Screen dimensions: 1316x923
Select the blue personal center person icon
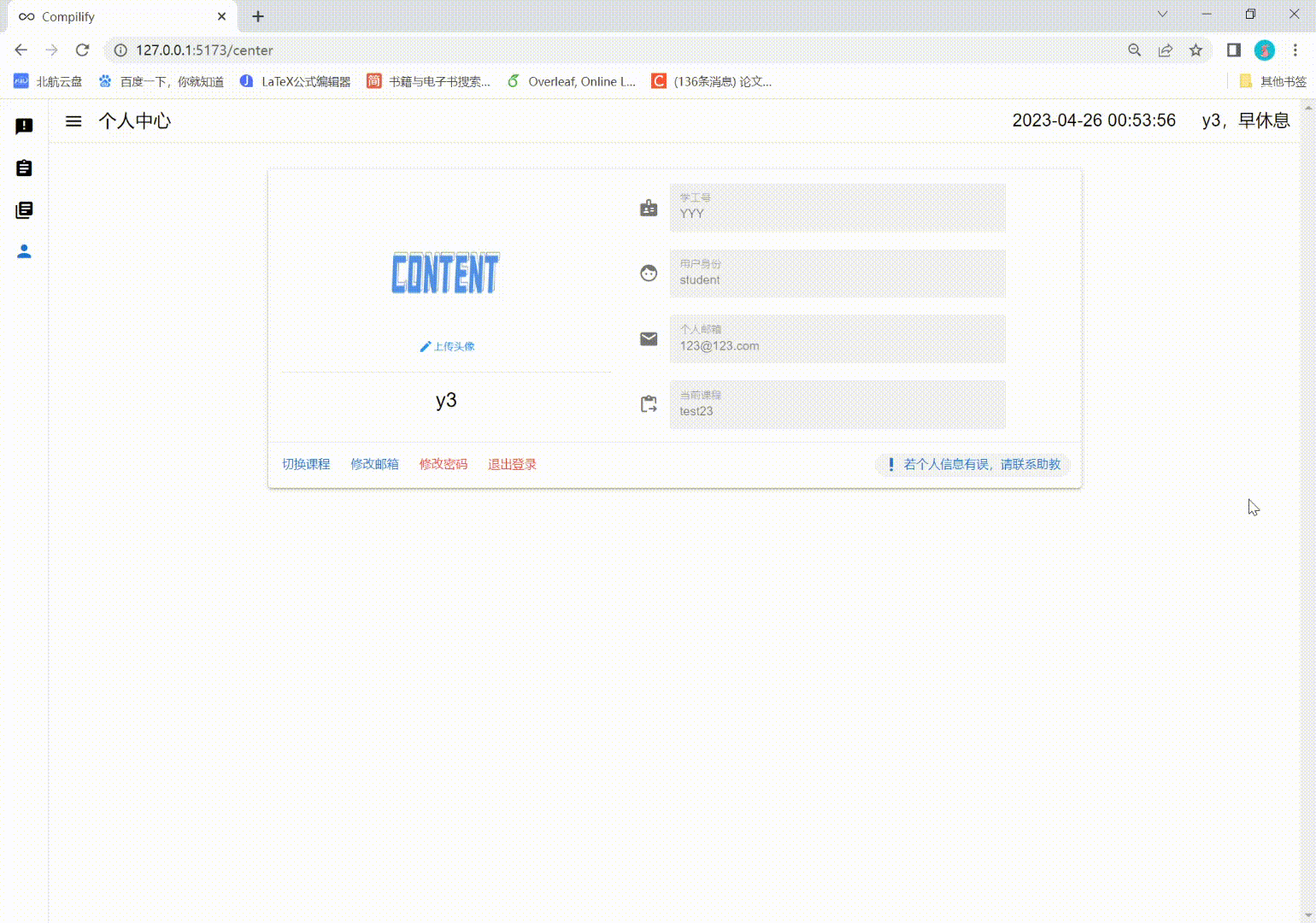point(23,251)
